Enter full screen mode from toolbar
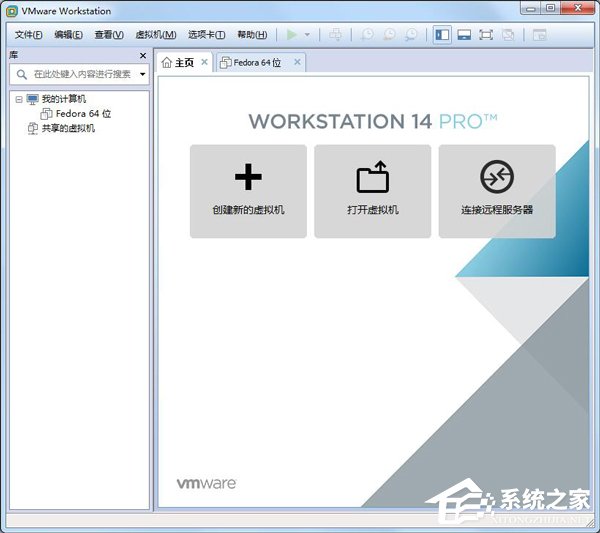The width and height of the screenshot is (600, 533). pos(486,35)
